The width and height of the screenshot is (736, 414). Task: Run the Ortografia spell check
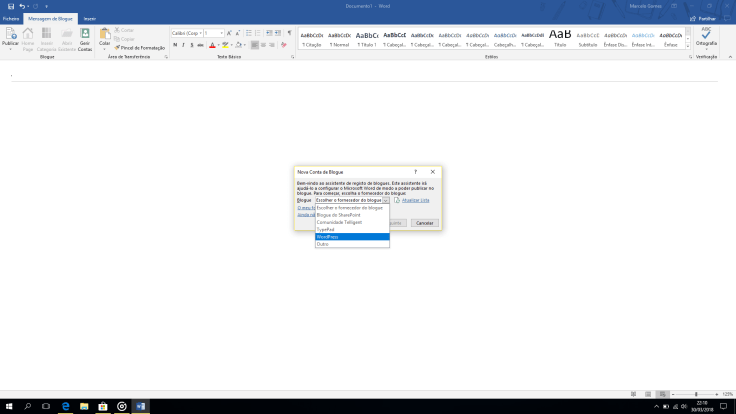(706, 38)
